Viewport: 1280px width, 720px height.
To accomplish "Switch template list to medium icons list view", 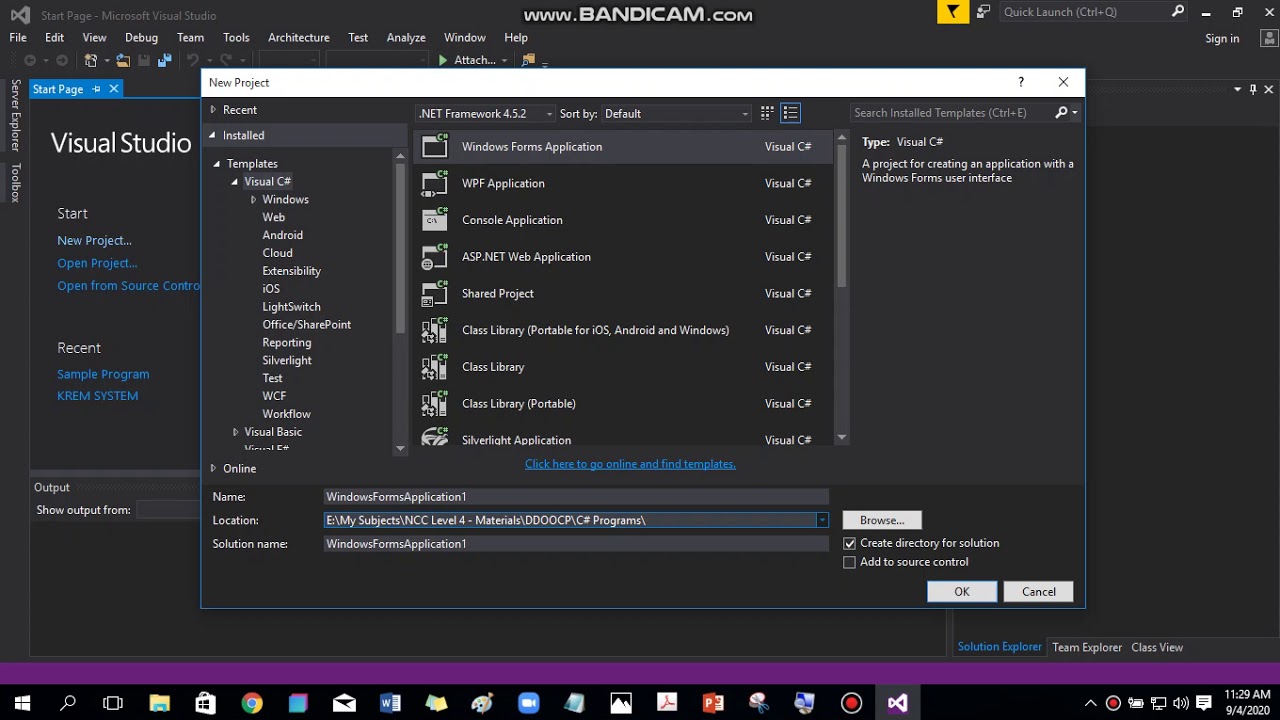I will tap(790, 113).
